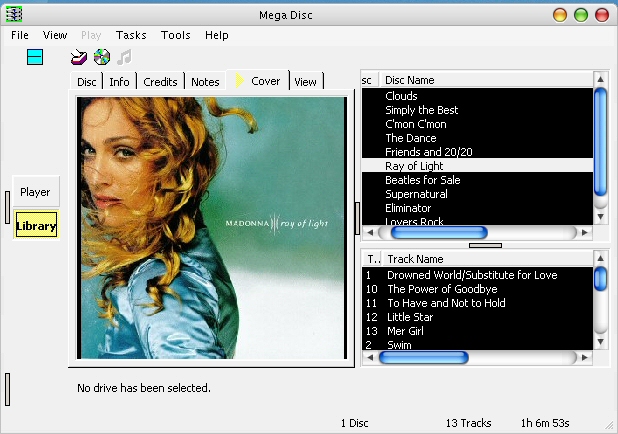Click the colorful CD disc toolbar icon
The height and width of the screenshot is (434, 618).
(x=102, y=57)
